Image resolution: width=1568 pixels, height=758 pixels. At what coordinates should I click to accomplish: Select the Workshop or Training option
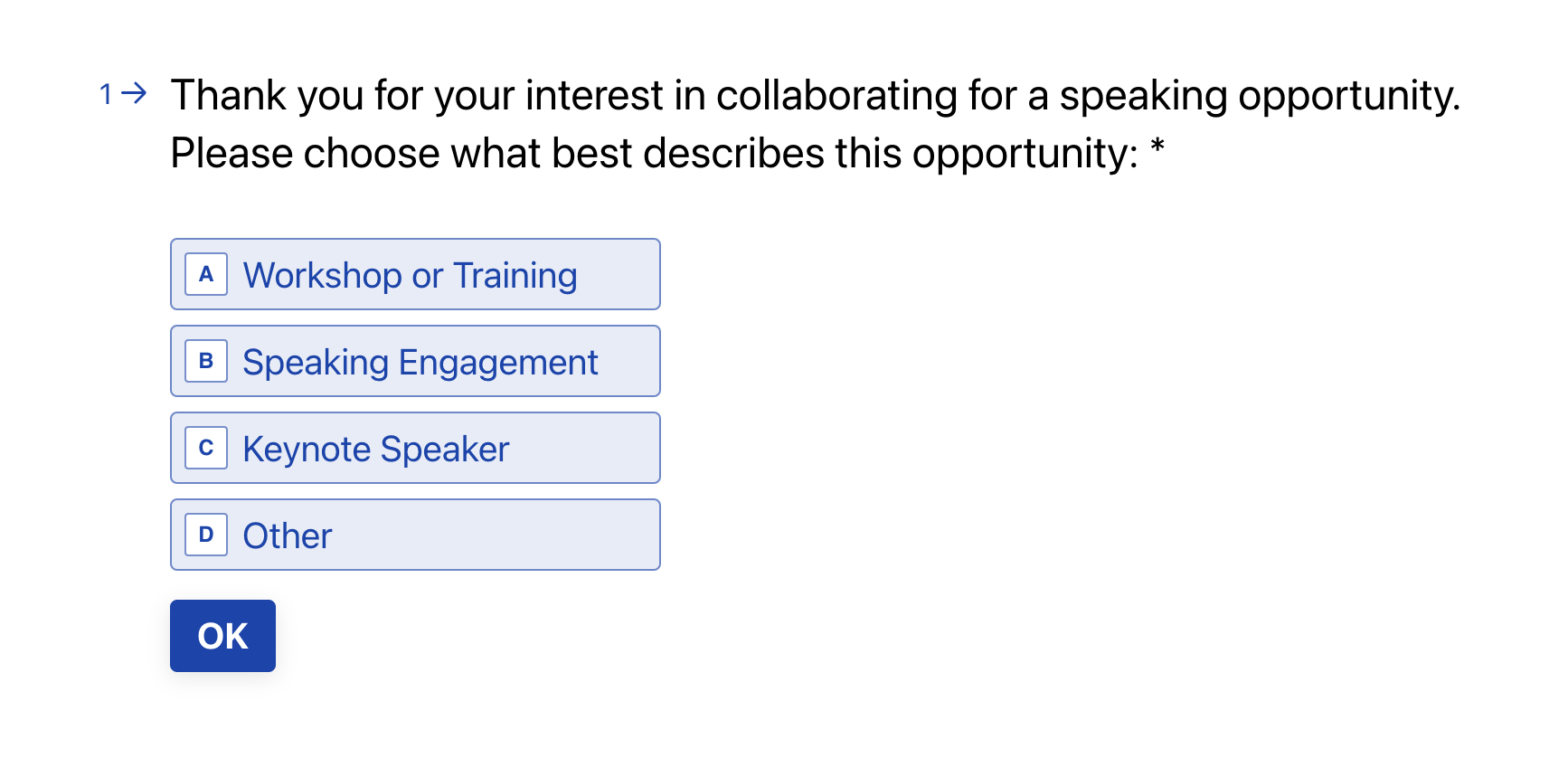(415, 274)
